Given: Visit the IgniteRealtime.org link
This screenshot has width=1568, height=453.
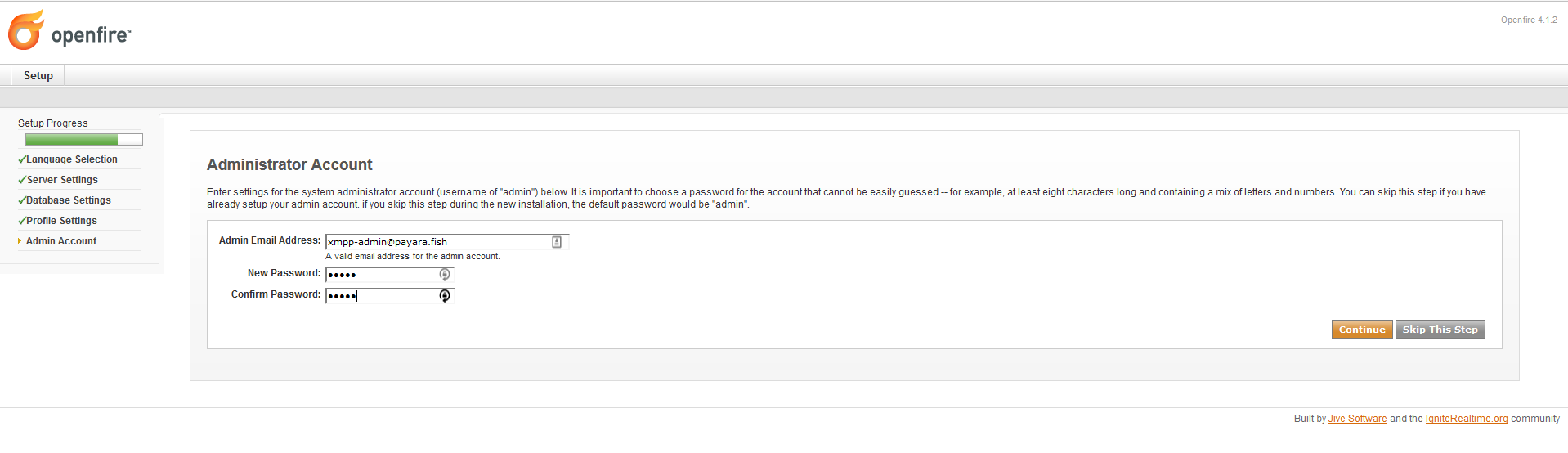Looking at the screenshot, I should pyautogui.click(x=1467, y=419).
